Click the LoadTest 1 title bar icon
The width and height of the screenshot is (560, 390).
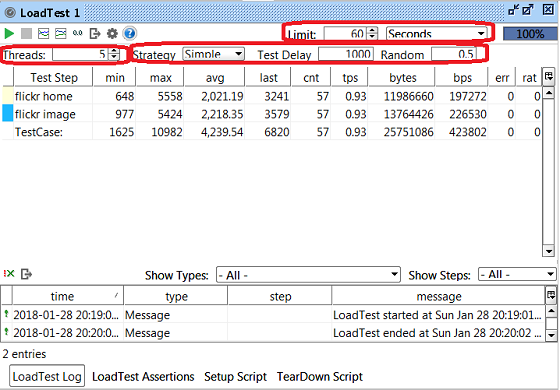point(10,12)
